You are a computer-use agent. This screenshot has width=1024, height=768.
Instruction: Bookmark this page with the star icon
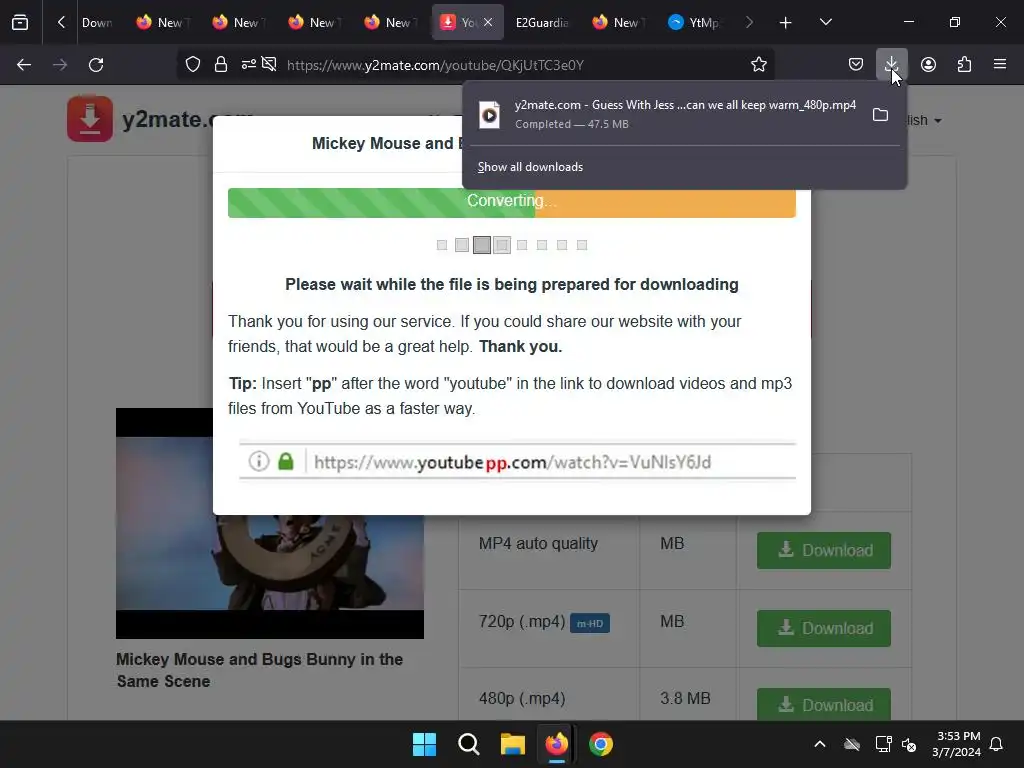758,64
